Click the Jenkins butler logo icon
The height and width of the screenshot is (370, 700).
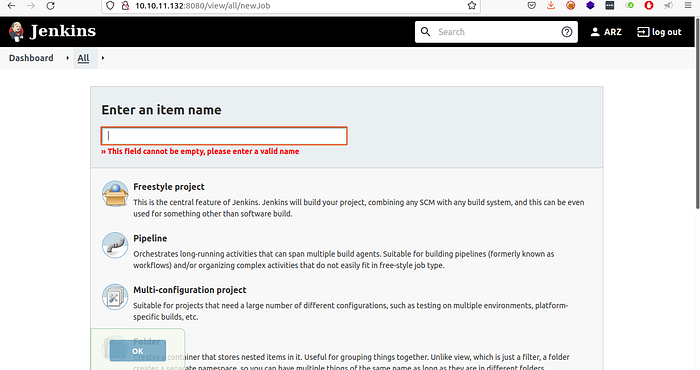(x=17, y=32)
